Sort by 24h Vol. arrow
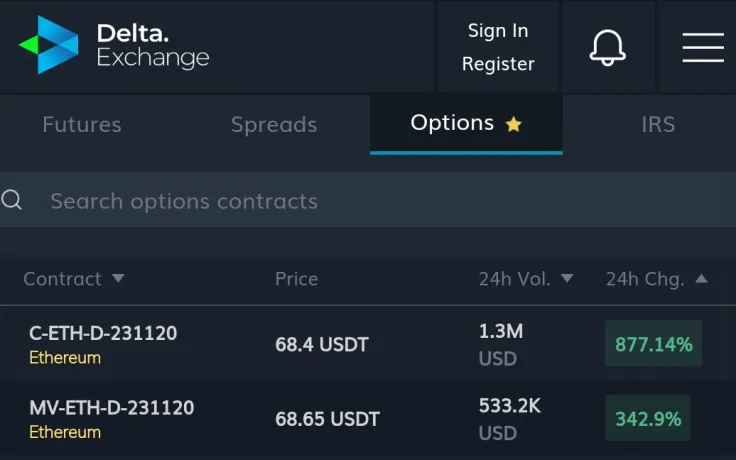 click(x=567, y=279)
